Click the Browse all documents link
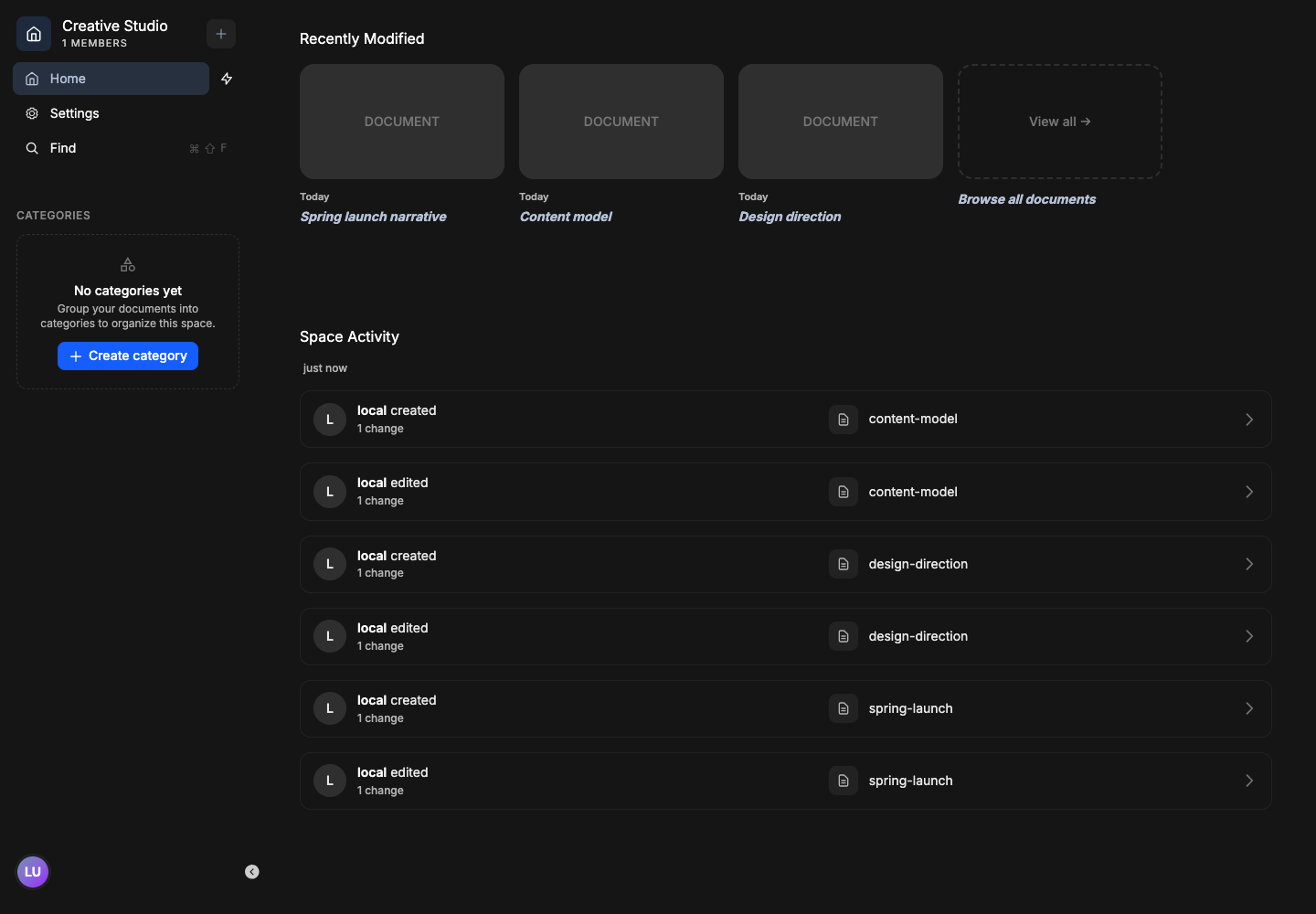 (1026, 199)
